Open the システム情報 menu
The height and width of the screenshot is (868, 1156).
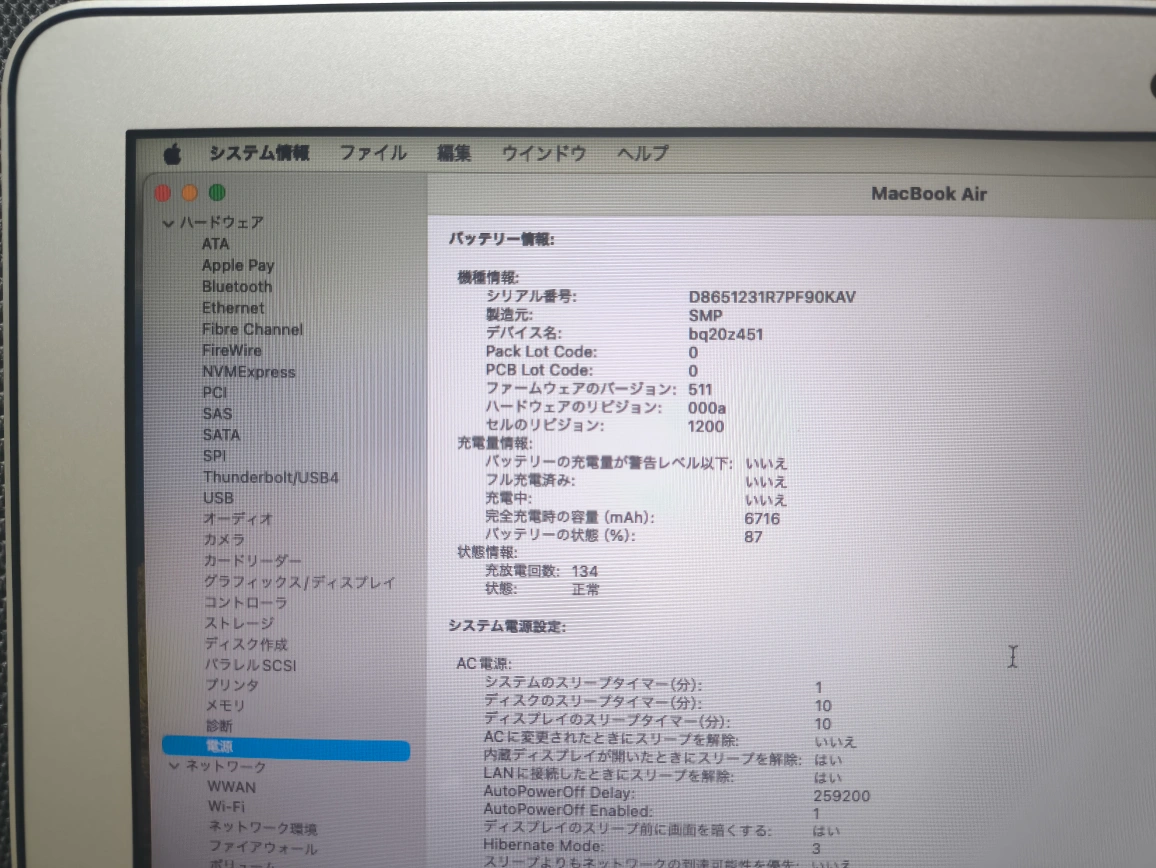[x=260, y=153]
